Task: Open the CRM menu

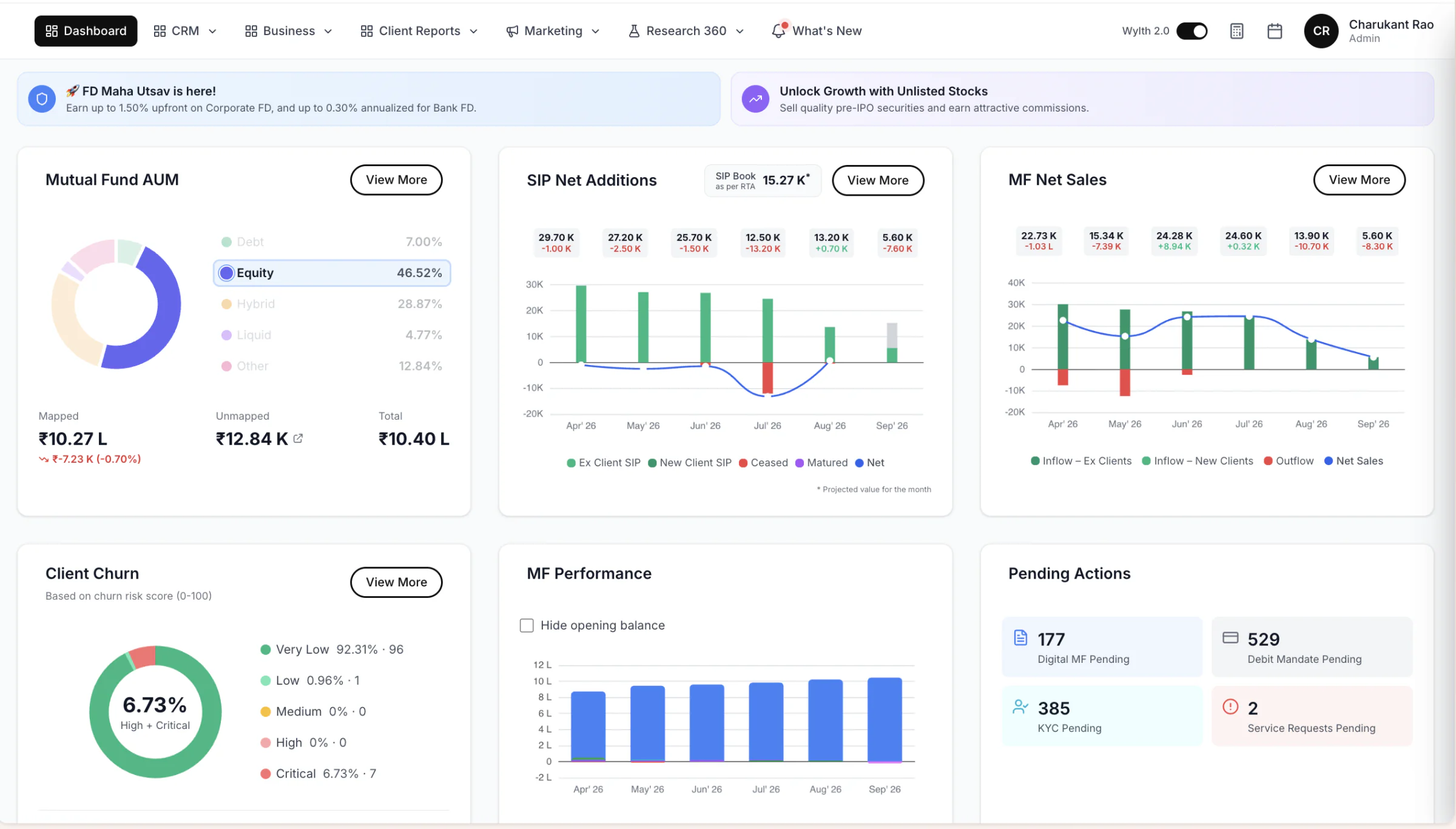Action: click(185, 31)
